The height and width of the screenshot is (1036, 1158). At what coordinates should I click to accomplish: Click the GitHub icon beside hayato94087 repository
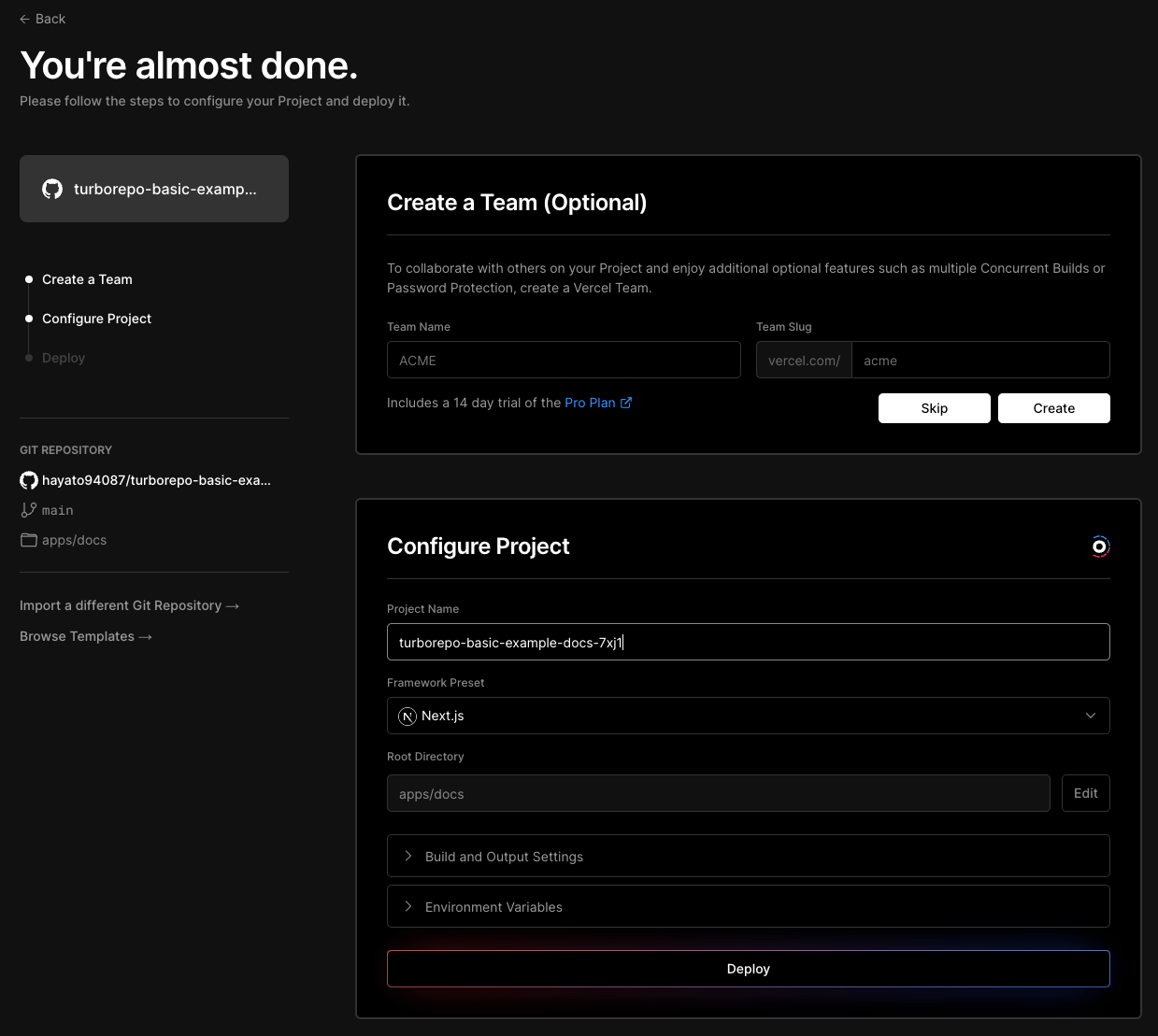(29, 480)
